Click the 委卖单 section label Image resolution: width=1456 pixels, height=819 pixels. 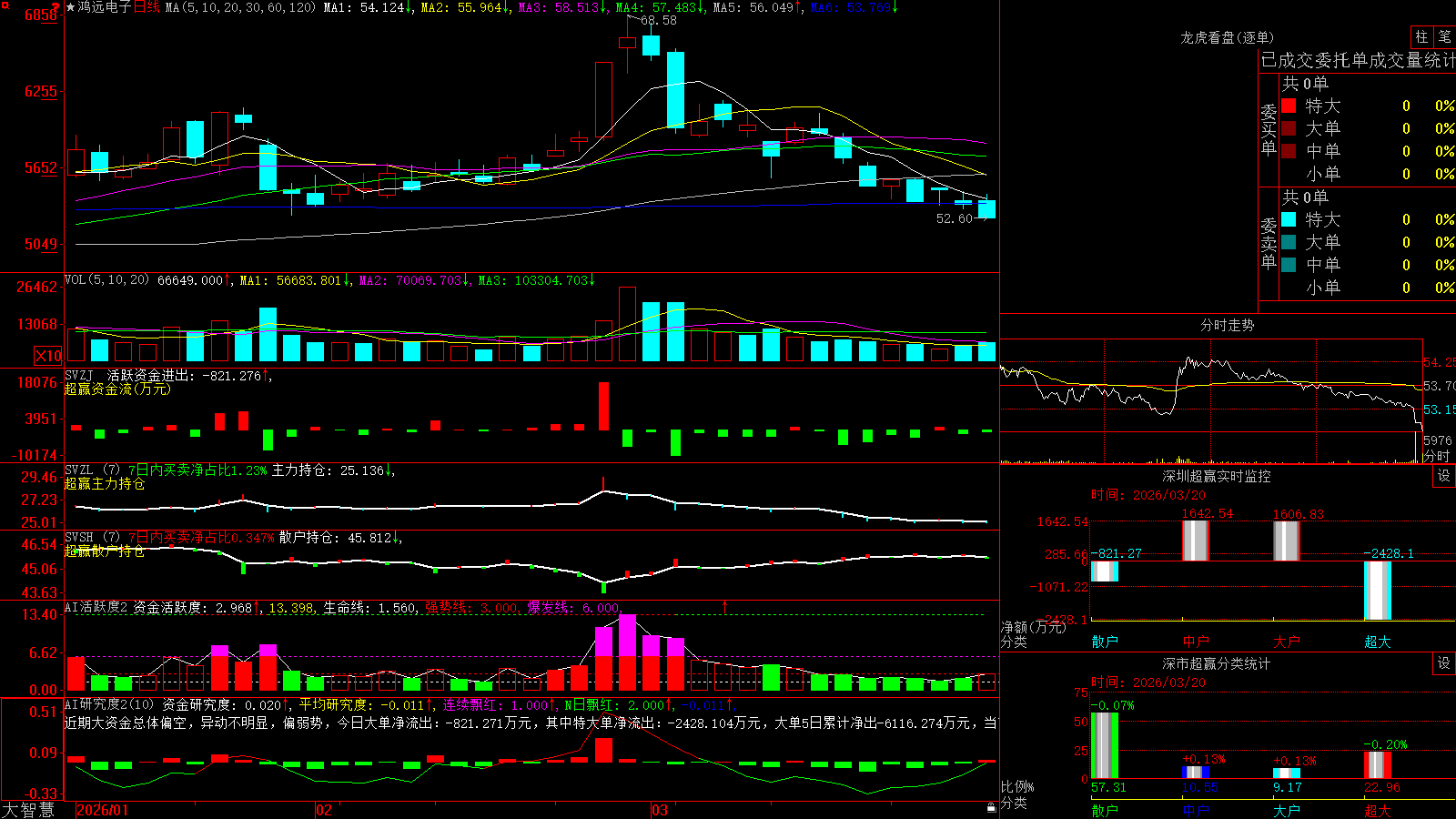(x=1269, y=243)
